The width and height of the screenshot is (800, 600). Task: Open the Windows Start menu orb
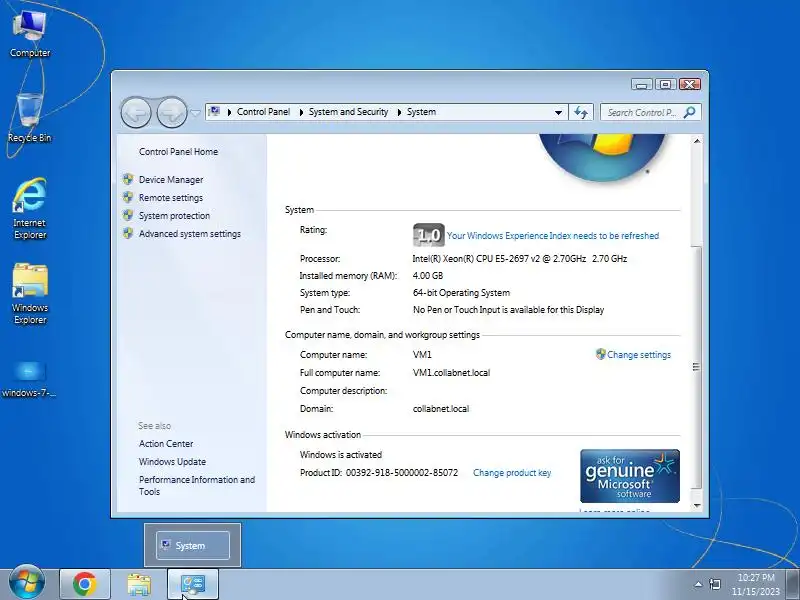27,583
